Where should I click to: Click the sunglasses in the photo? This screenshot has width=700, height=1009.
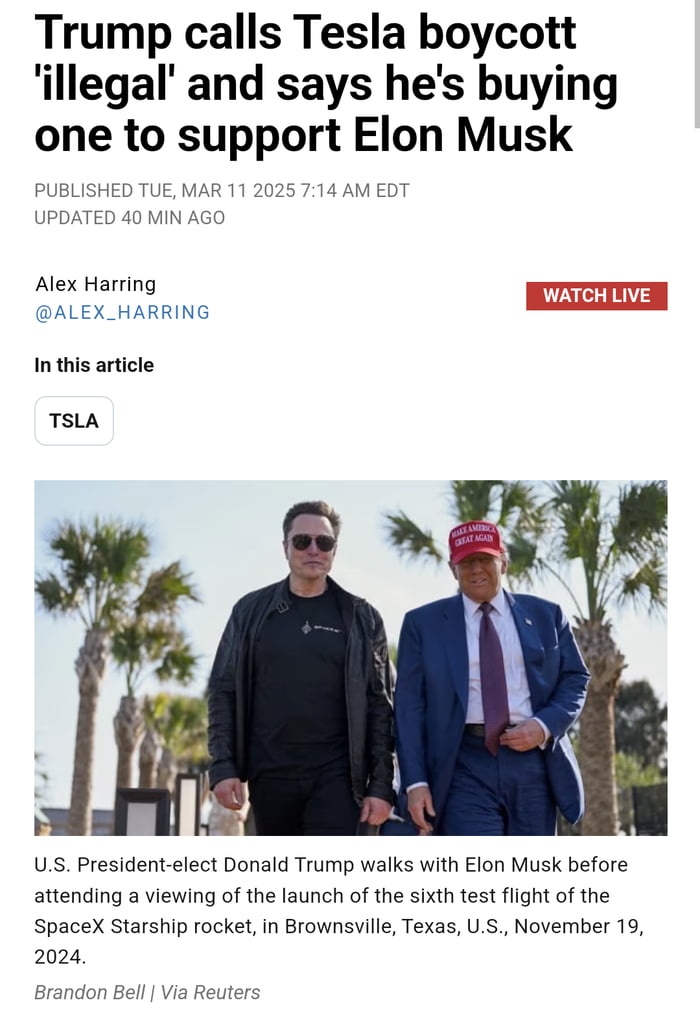click(313, 542)
